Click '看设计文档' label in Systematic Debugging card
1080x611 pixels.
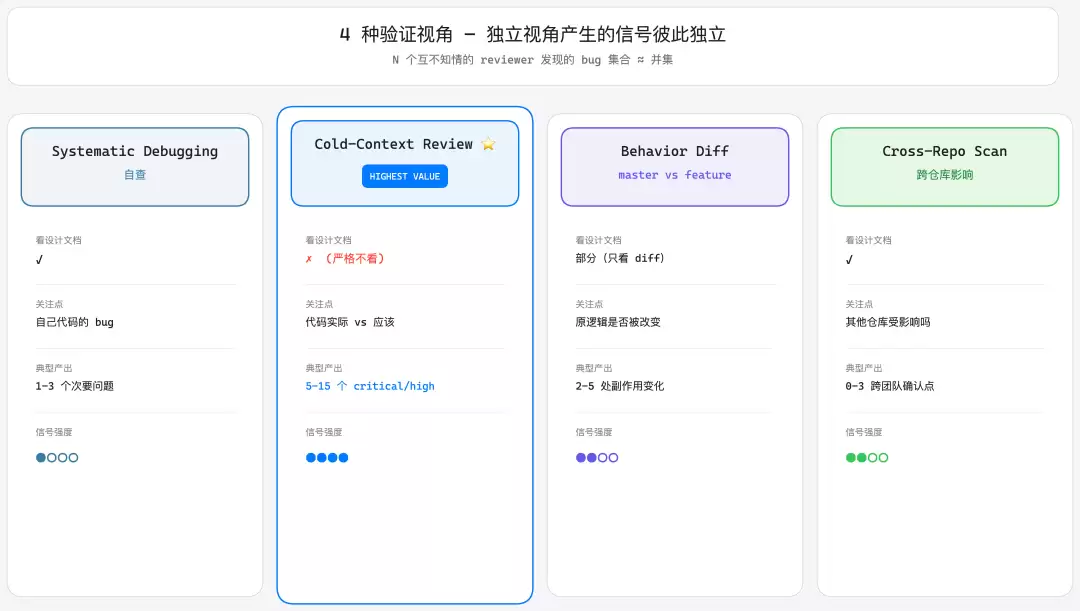point(59,240)
